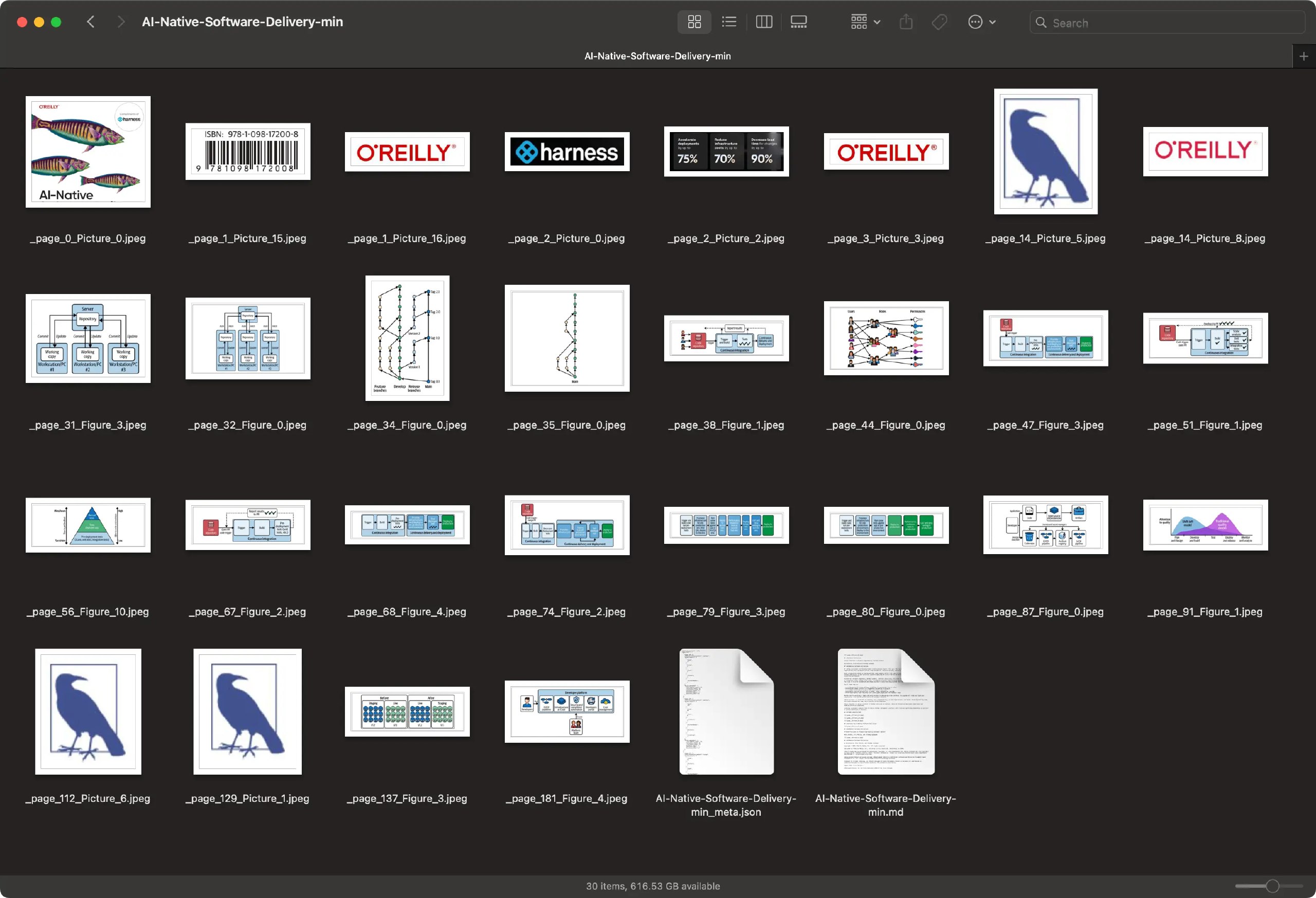
Task: Switch to gallery view
Action: pyautogui.click(x=798, y=22)
